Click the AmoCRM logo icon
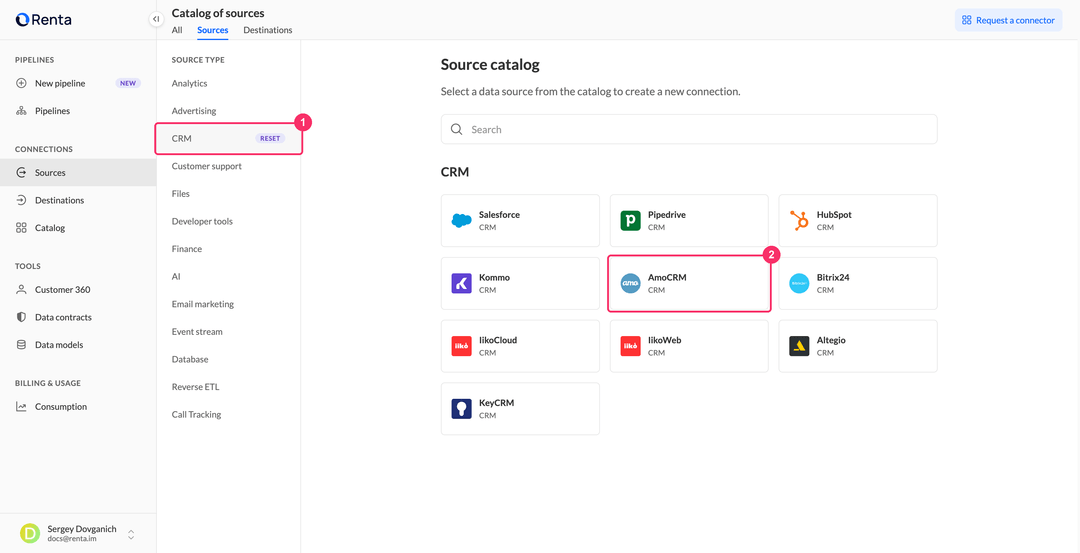This screenshot has width=1080, height=553. [630, 283]
